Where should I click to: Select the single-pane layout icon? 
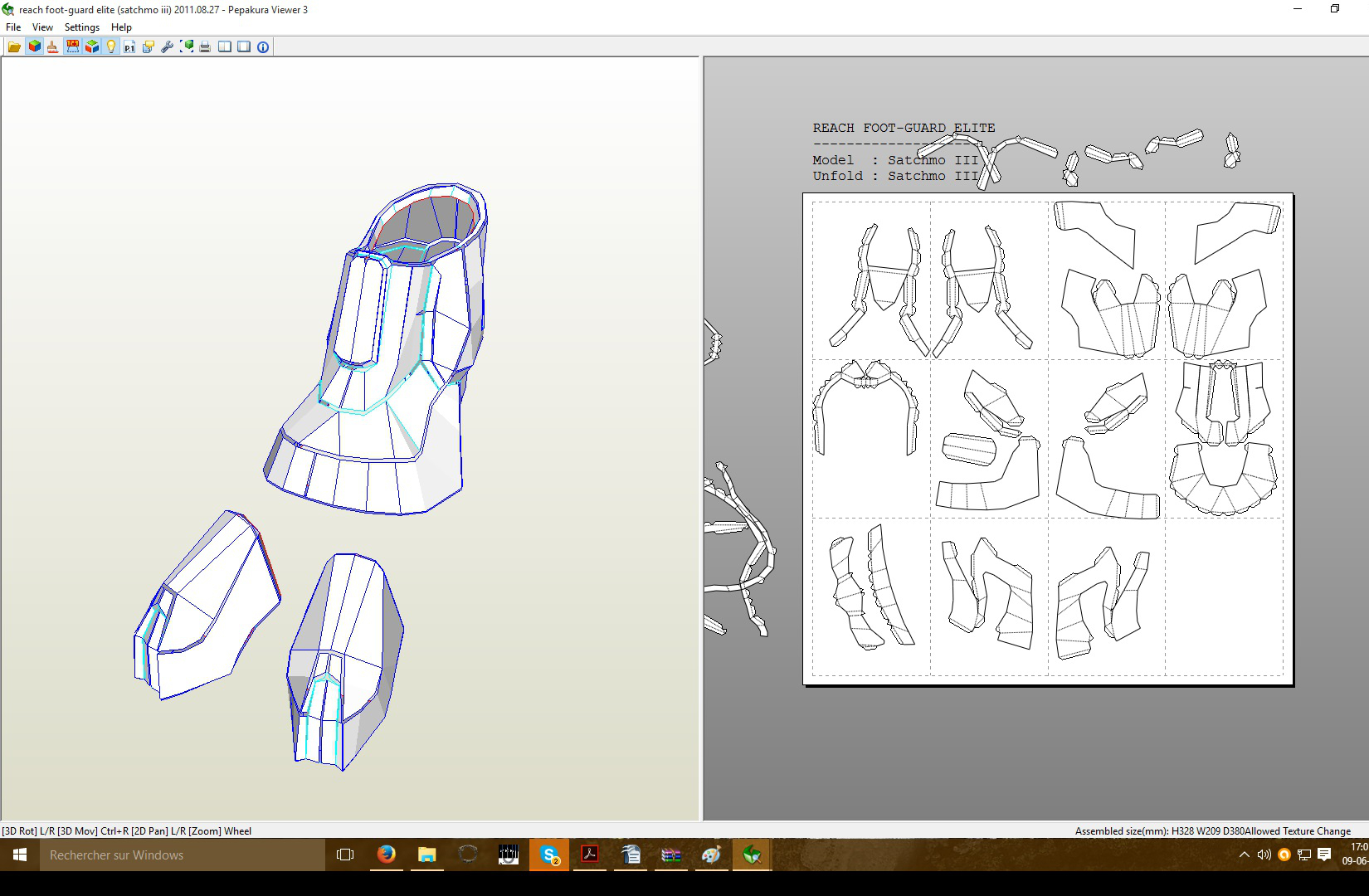pyautogui.click(x=244, y=46)
